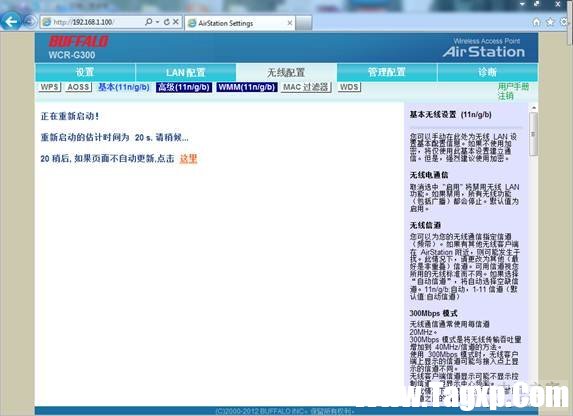The image size is (573, 416).
Task: Open the 用户手册 link
Action: pyautogui.click(x=513, y=87)
